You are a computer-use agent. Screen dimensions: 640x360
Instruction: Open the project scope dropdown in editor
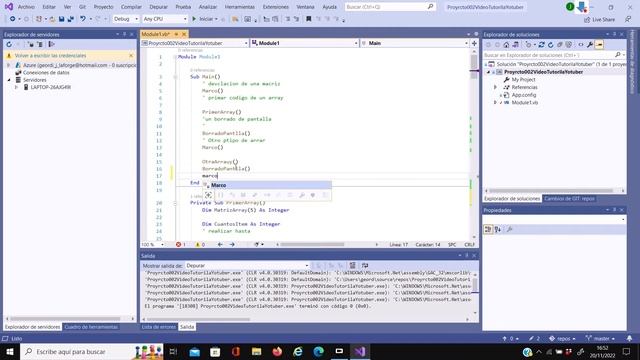(195, 43)
